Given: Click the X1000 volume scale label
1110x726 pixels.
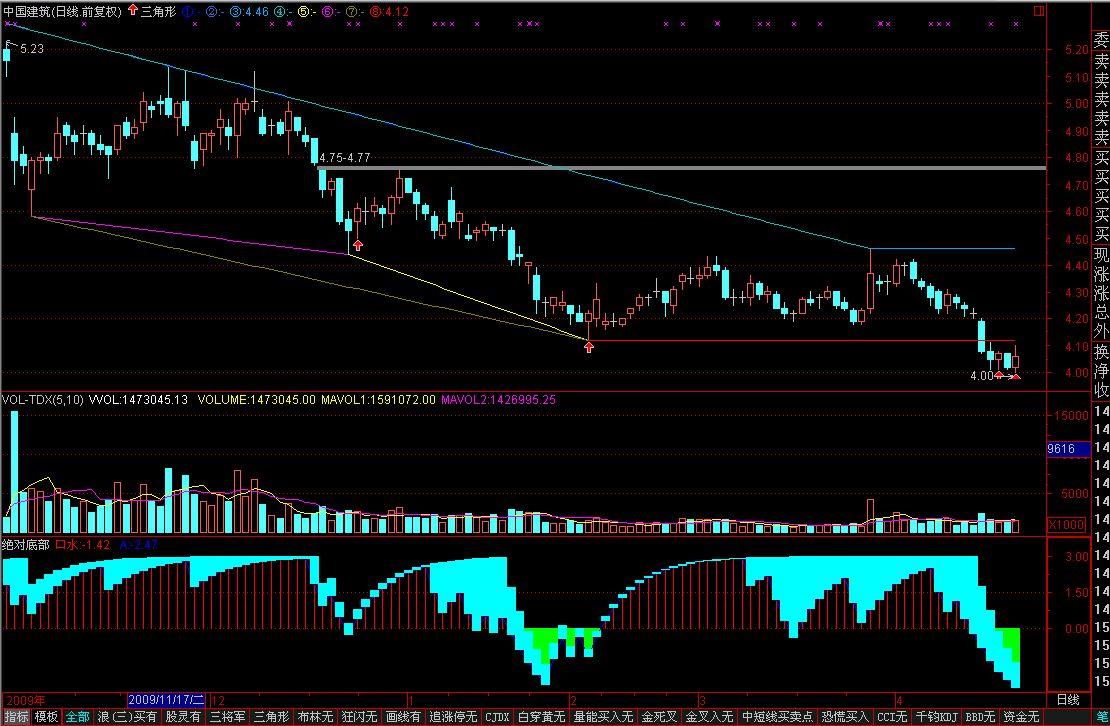Looking at the screenshot, I should (1066, 524).
